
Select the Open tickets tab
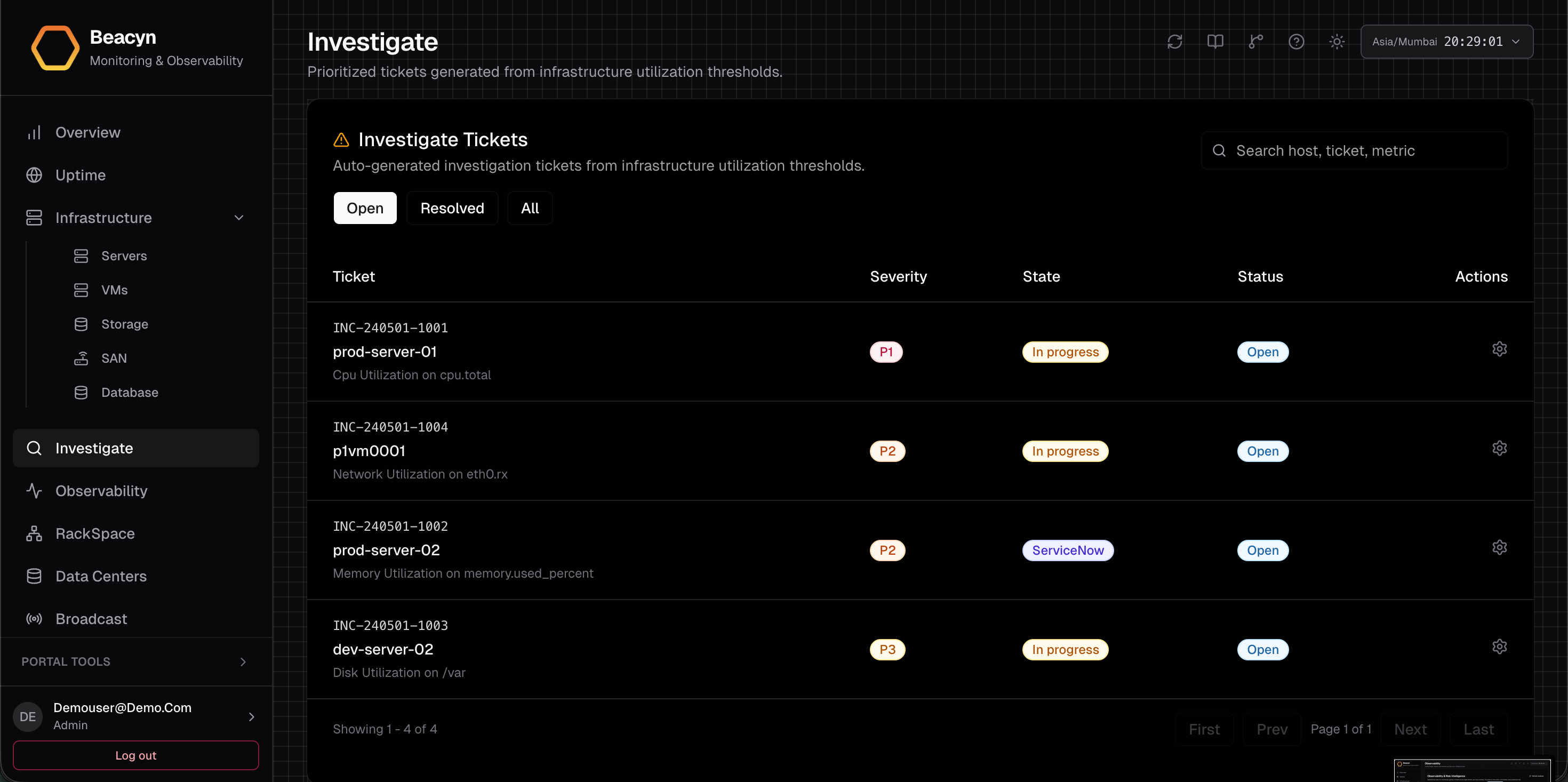(x=365, y=208)
